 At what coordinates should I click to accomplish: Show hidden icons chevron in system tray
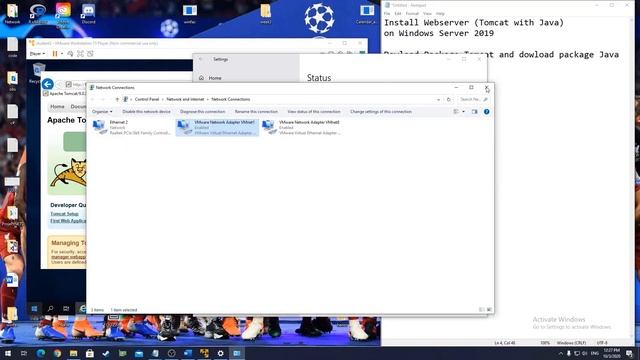coord(560,353)
